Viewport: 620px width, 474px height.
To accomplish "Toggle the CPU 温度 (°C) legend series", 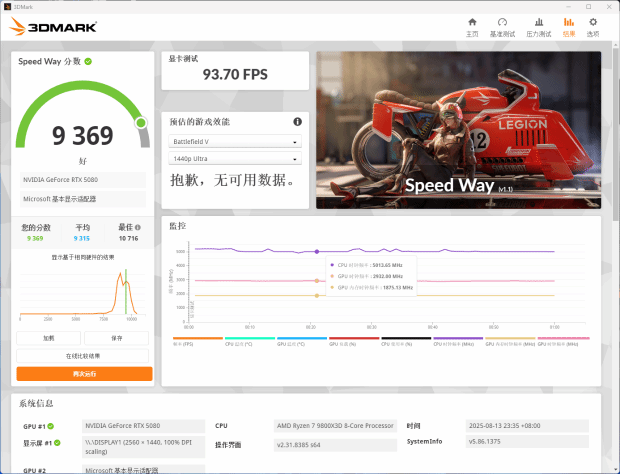I will pyautogui.click(x=250, y=342).
